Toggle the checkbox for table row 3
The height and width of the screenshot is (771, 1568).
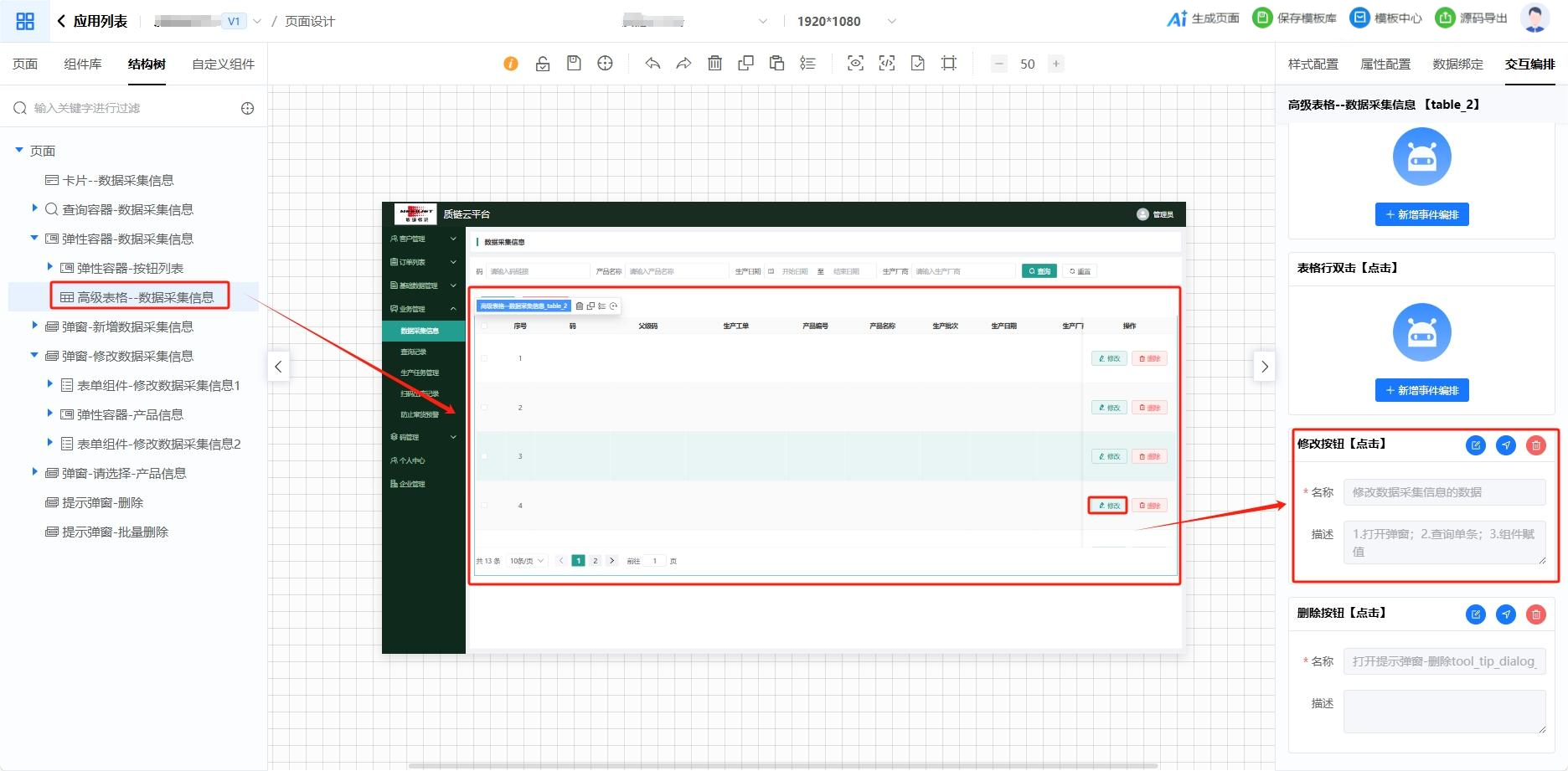pos(483,456)
